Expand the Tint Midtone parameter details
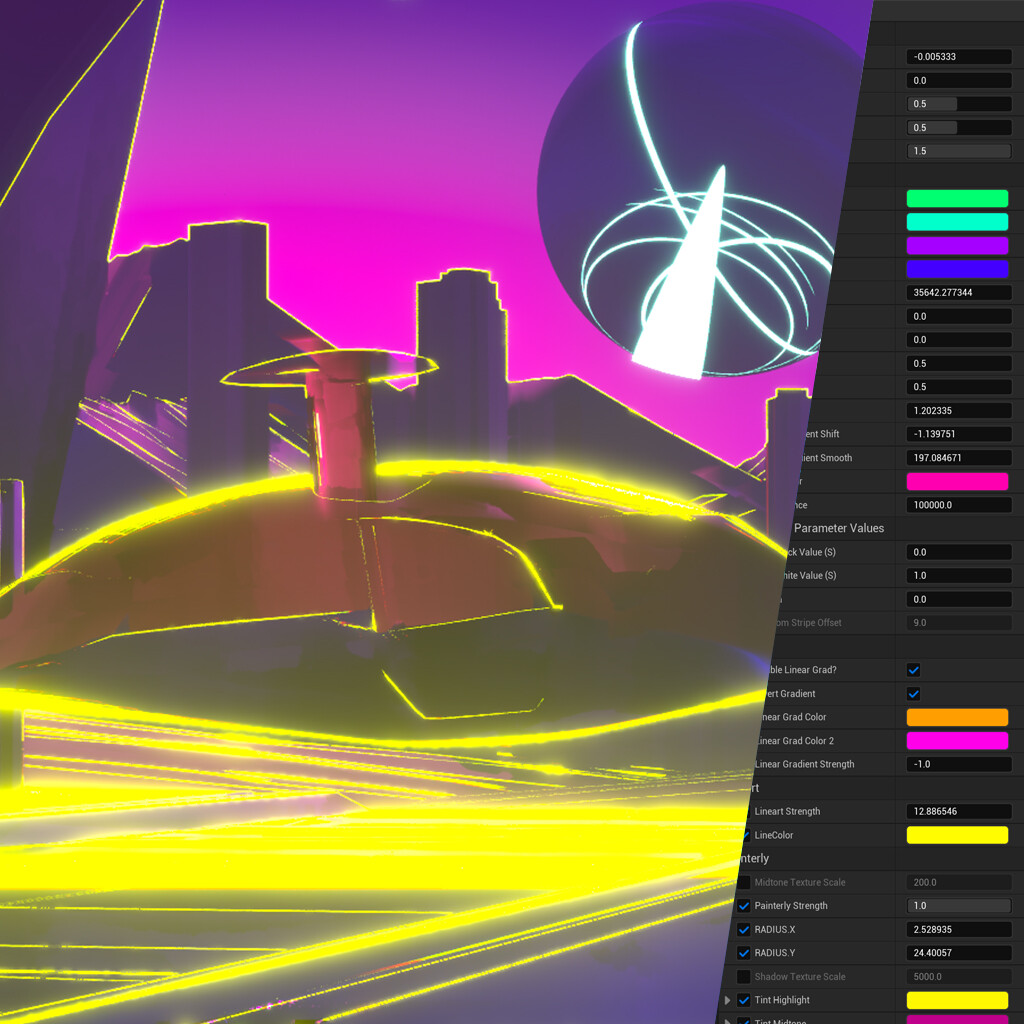Image resolution: width=1024 pixels, height=1024 pixels. click(x=727, y=1020)
